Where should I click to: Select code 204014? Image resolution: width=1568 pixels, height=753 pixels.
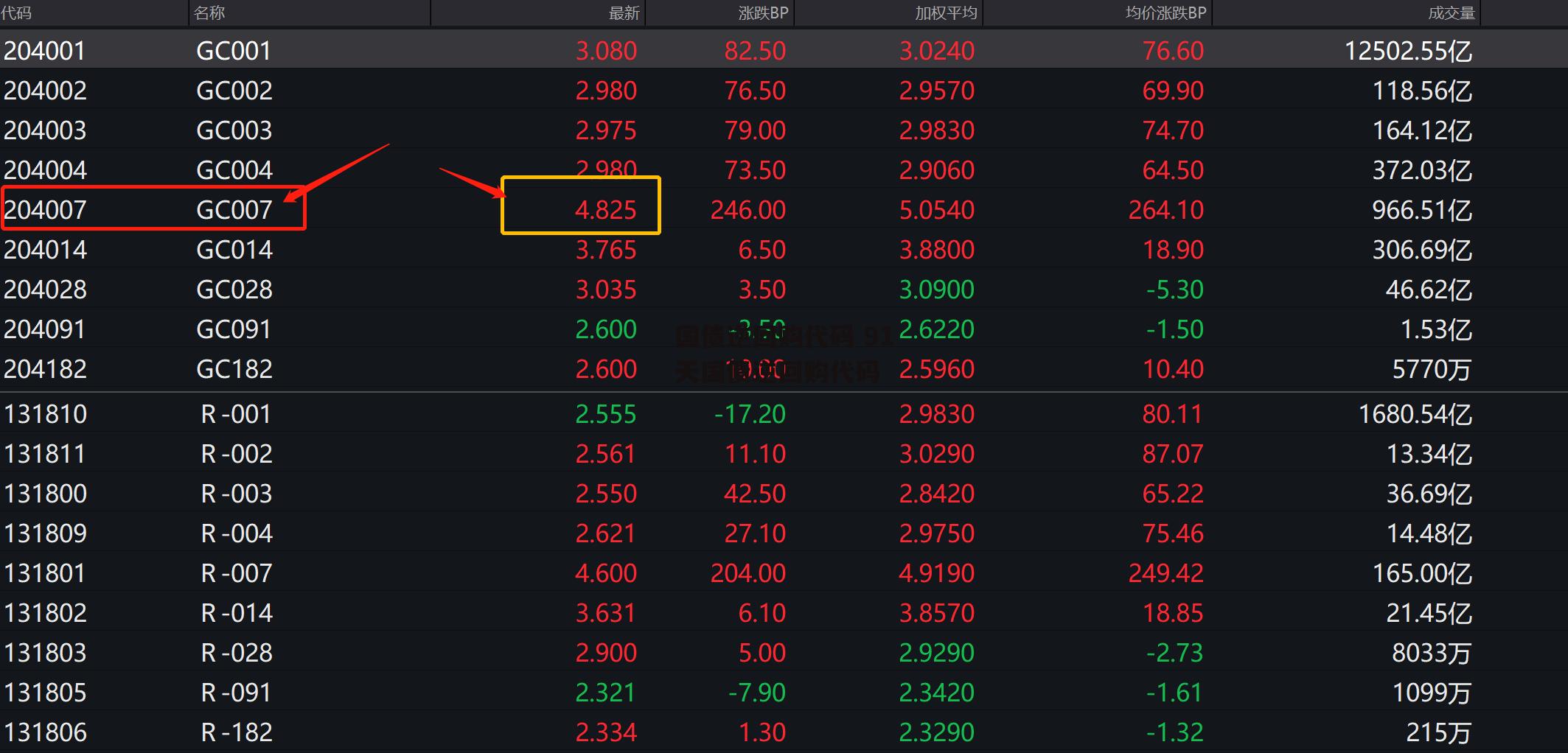tap(45, 250)
